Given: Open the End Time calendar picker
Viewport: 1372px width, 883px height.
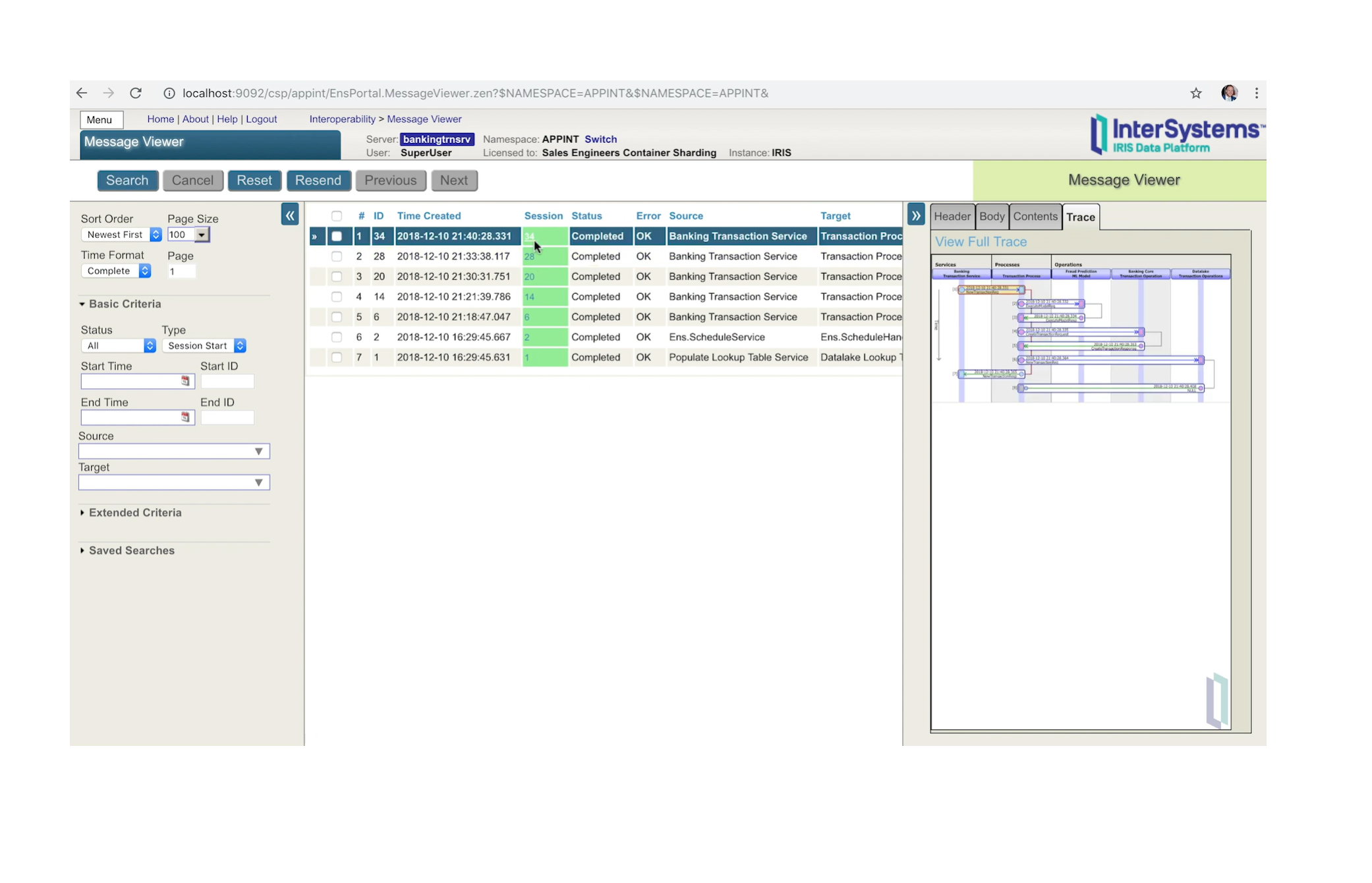Looking at the screenshot, I should 185,417.
